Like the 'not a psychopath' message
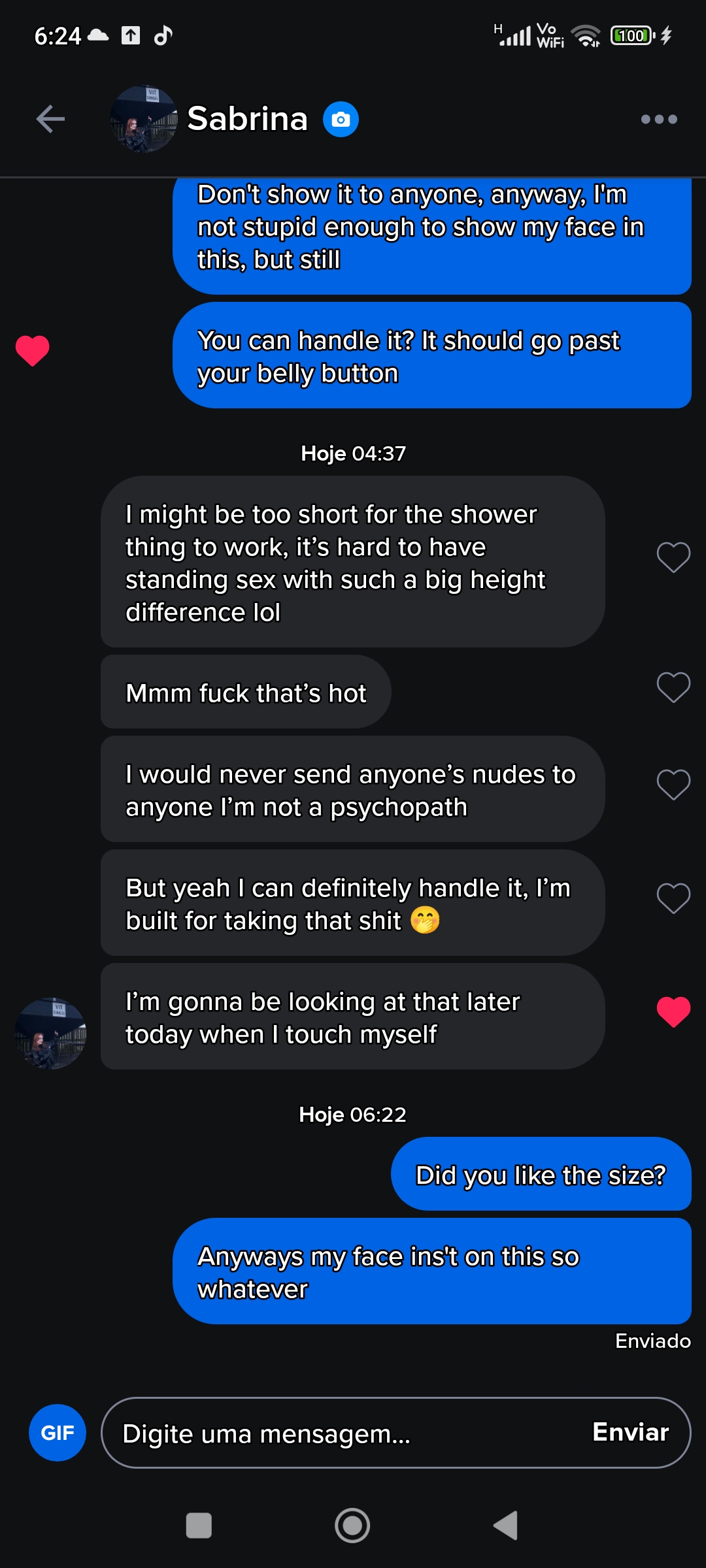 pyautogui.click(x=673, y=784)
